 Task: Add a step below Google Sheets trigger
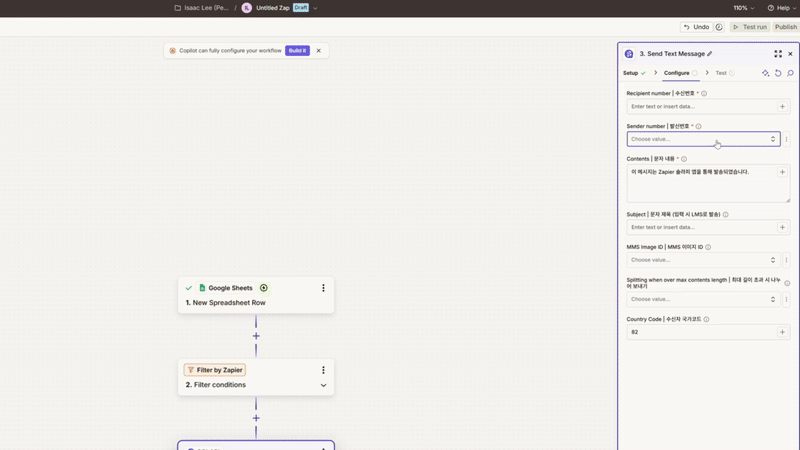point(256,336)
